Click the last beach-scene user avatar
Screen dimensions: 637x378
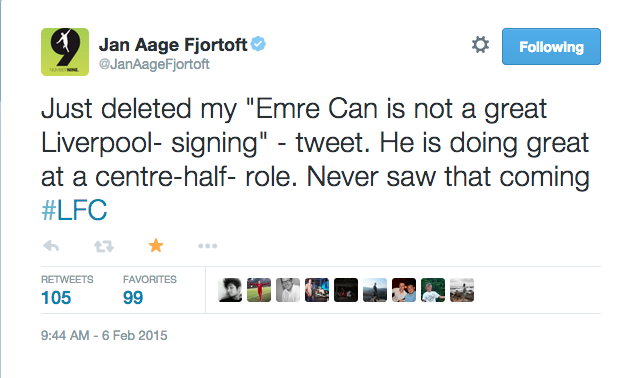tap(462, 290)
